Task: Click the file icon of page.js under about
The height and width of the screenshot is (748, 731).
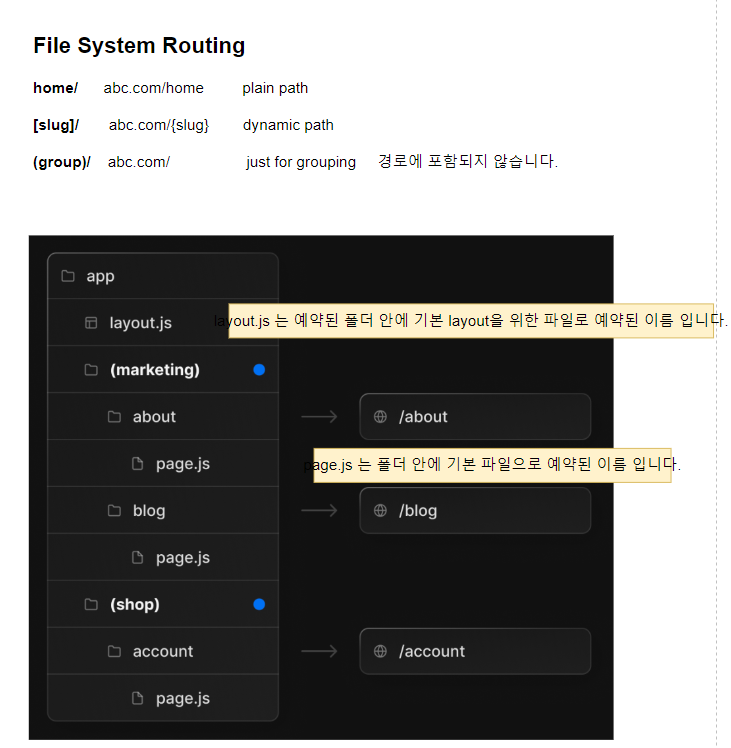Action: (x=137, y=463)
